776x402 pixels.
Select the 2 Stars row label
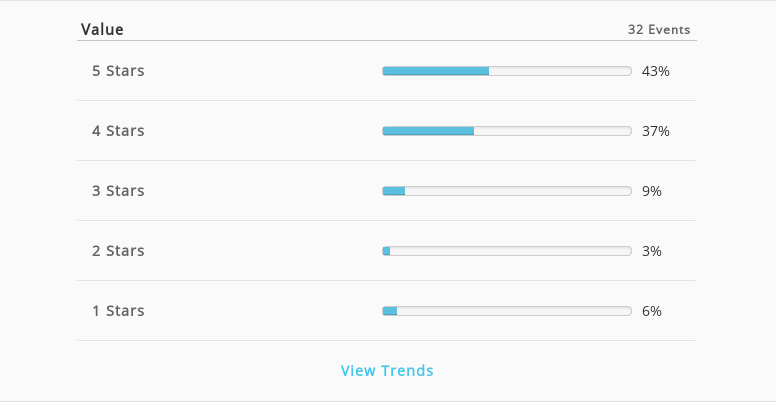(118, 251)
